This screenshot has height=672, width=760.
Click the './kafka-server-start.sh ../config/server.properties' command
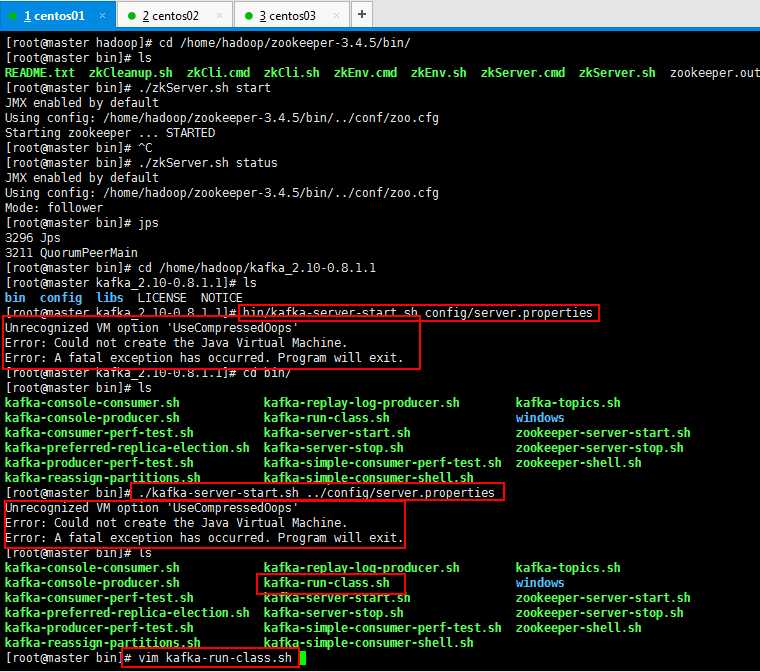tap(317, 493)
